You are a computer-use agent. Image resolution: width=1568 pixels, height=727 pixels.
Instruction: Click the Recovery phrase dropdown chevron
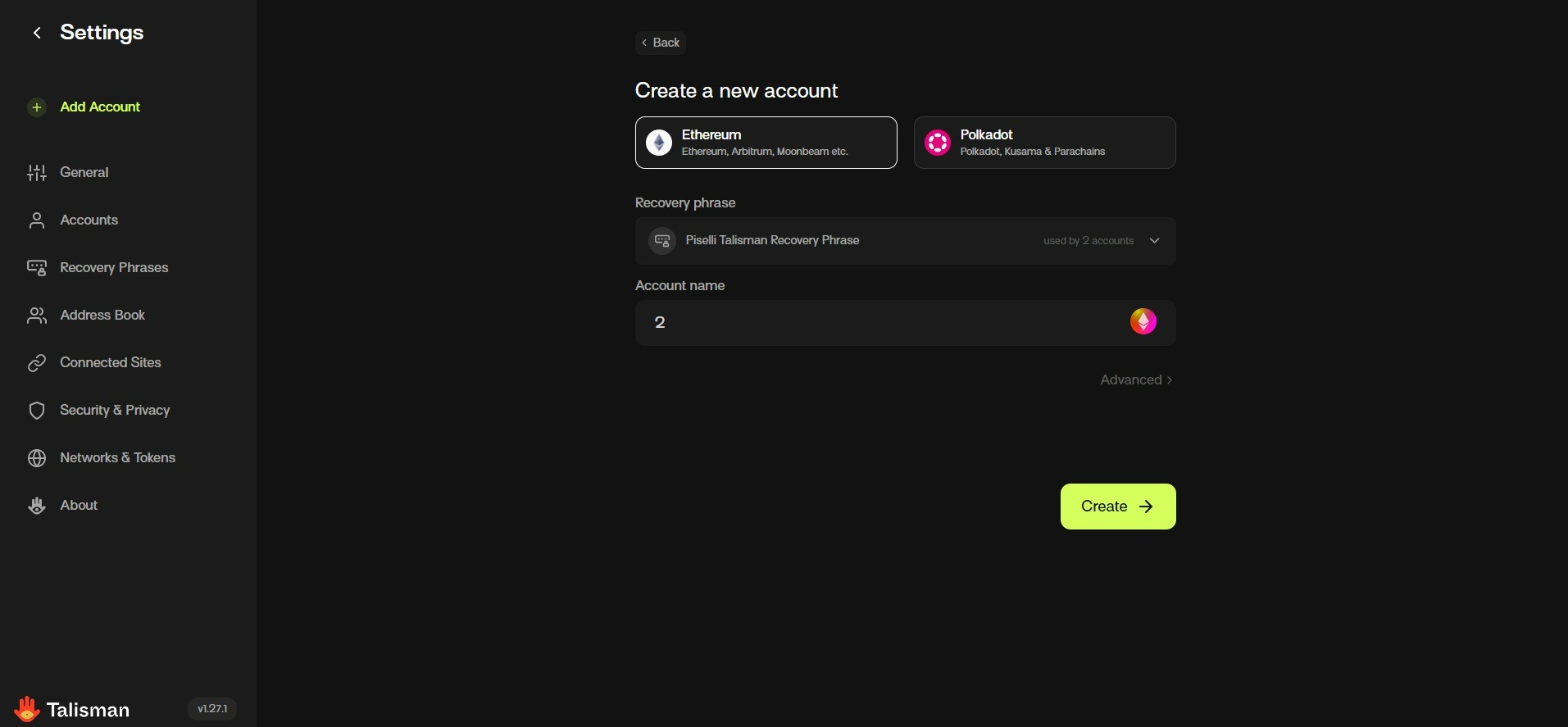[1155, 241]
